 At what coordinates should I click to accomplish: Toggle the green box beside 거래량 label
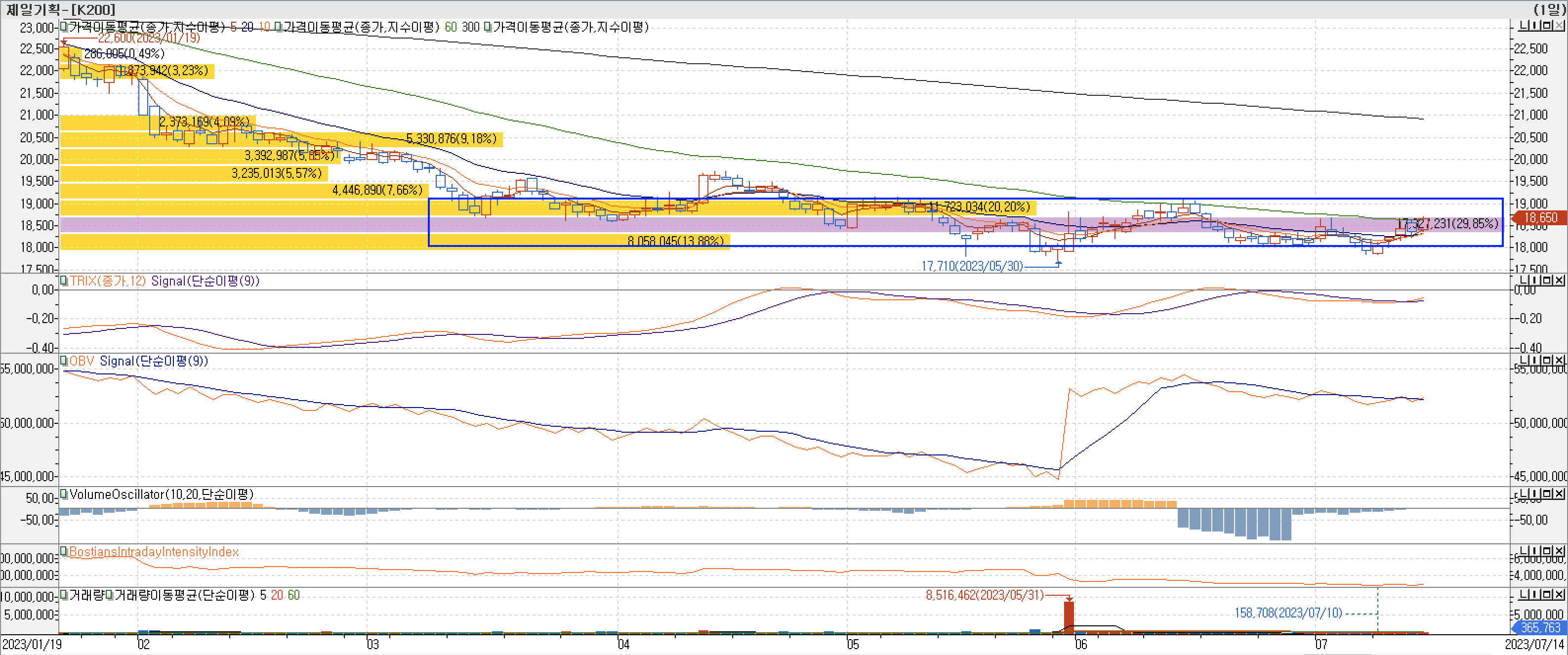click(x=64, y=595)
